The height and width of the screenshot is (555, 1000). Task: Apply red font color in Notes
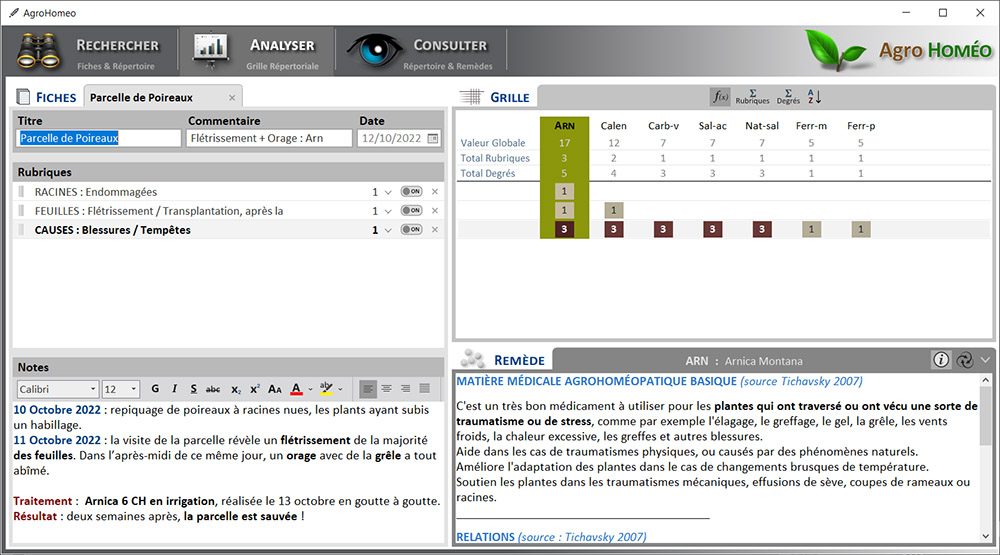coord(297,388)
